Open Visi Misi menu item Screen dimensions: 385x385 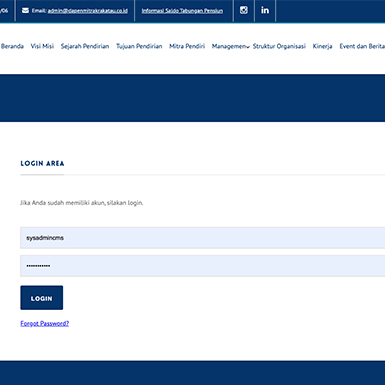[42, 46]
